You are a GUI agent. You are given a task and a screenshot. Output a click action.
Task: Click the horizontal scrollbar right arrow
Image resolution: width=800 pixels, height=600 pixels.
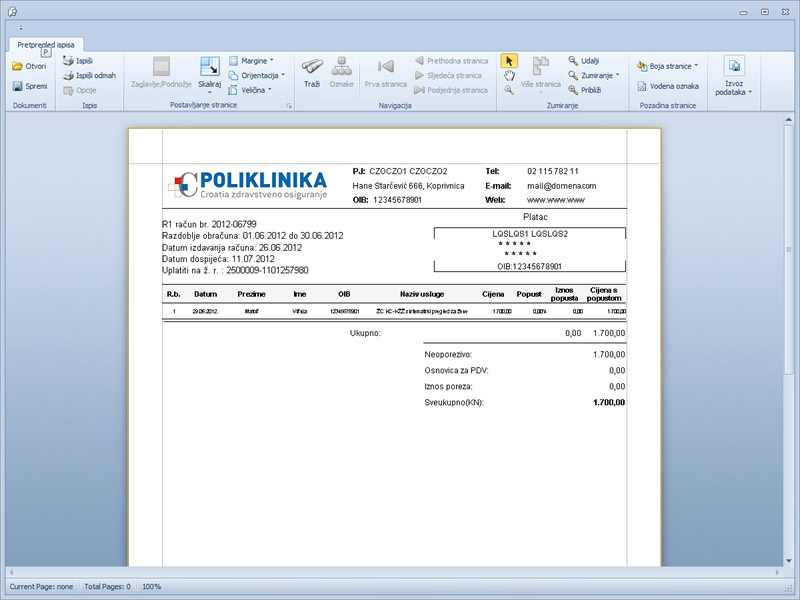pyautogui.click(x=778, y=572)
